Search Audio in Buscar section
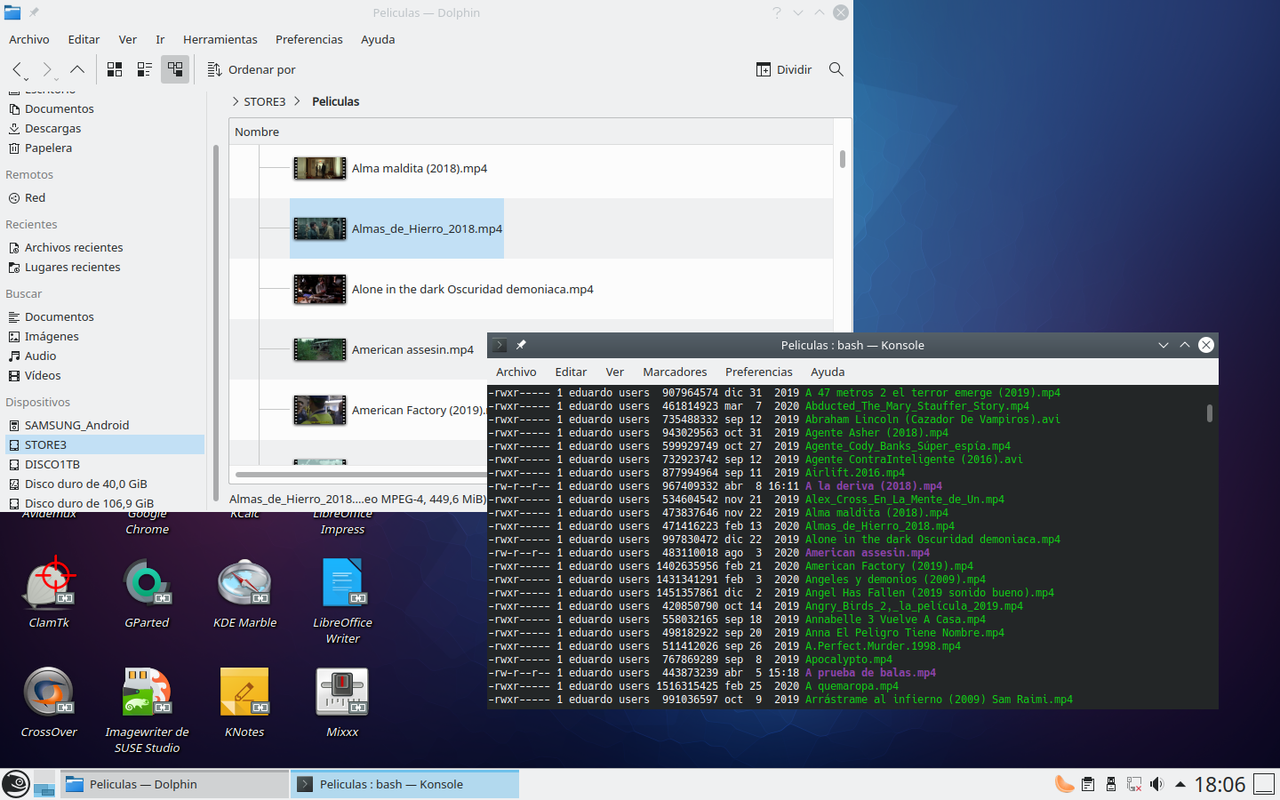The image size is (1280, 800). [x=41, y=355]
